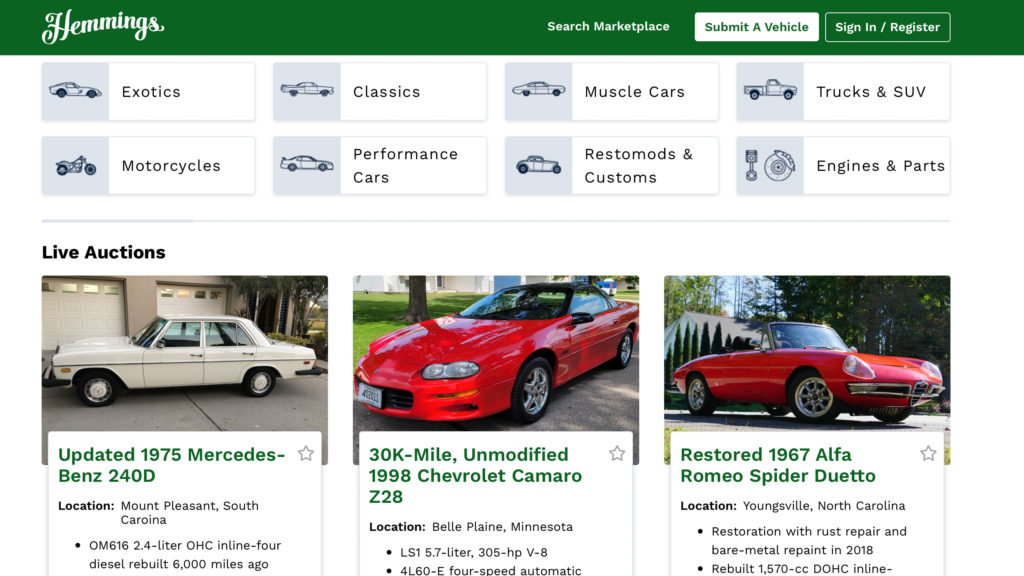This screenshot has width=1024, height=576.
Task: Click the Engines & Parts engine icon
Action: [x=770, y=165]
